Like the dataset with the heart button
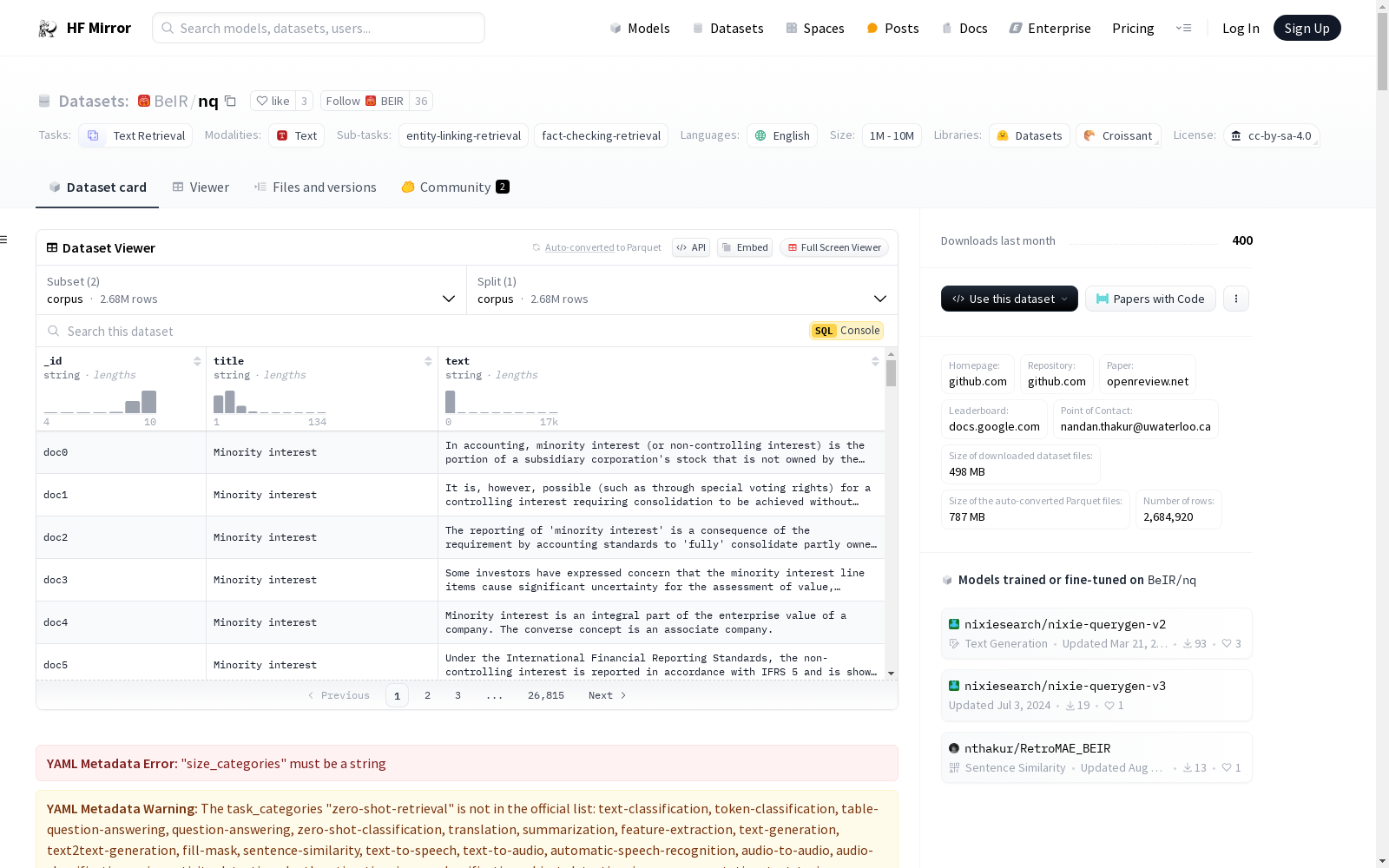Viewport: 1389px width, 868px height. pyautogui.click(x=273, y=101)
